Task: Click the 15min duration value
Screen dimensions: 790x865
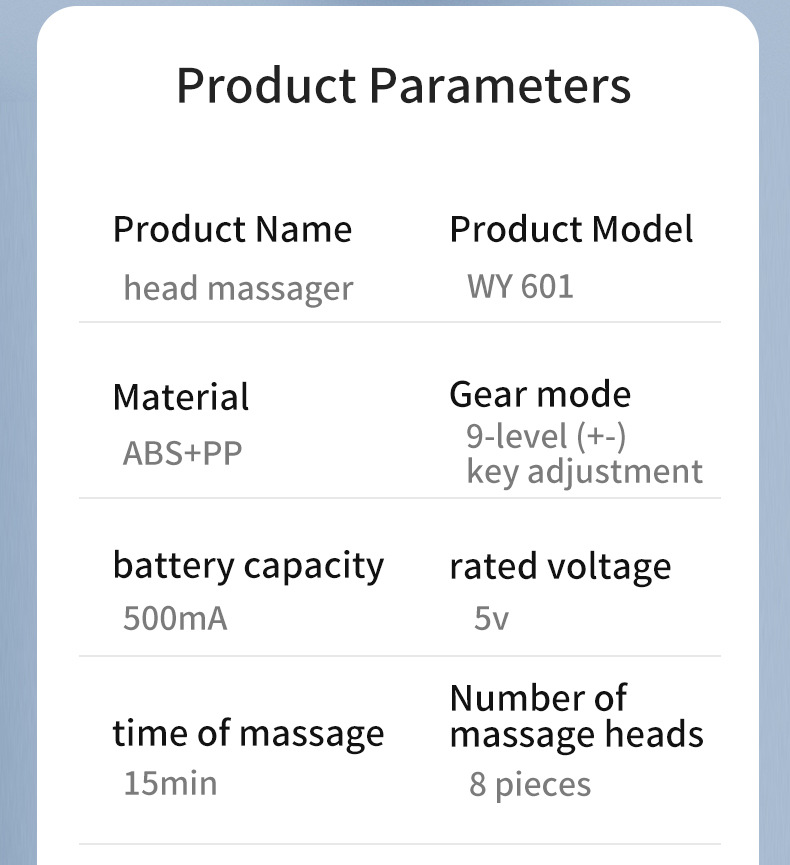Action: tap(170, 783)
